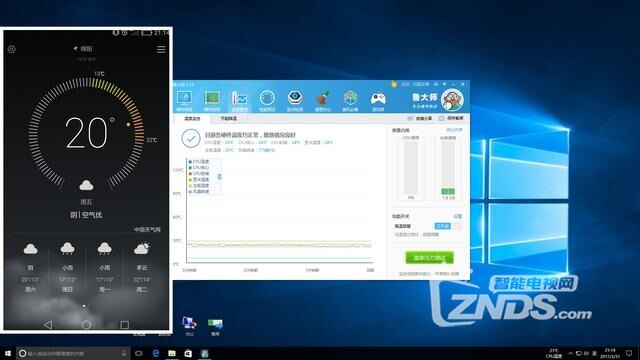
Task: Toggle the brown CPU package legend entry
Action: [199, 173]
